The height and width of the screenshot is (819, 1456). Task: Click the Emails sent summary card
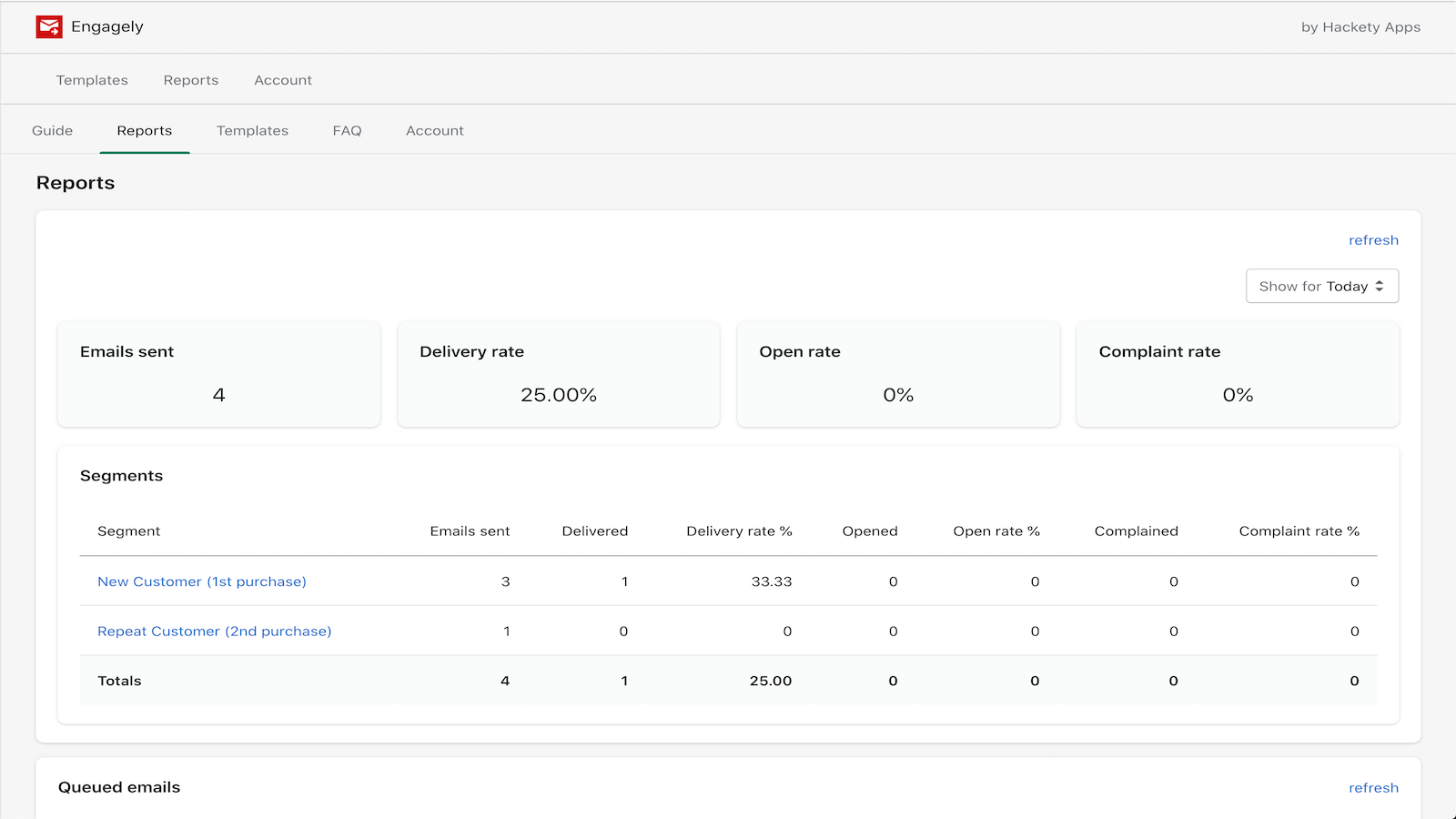[218, 374]
